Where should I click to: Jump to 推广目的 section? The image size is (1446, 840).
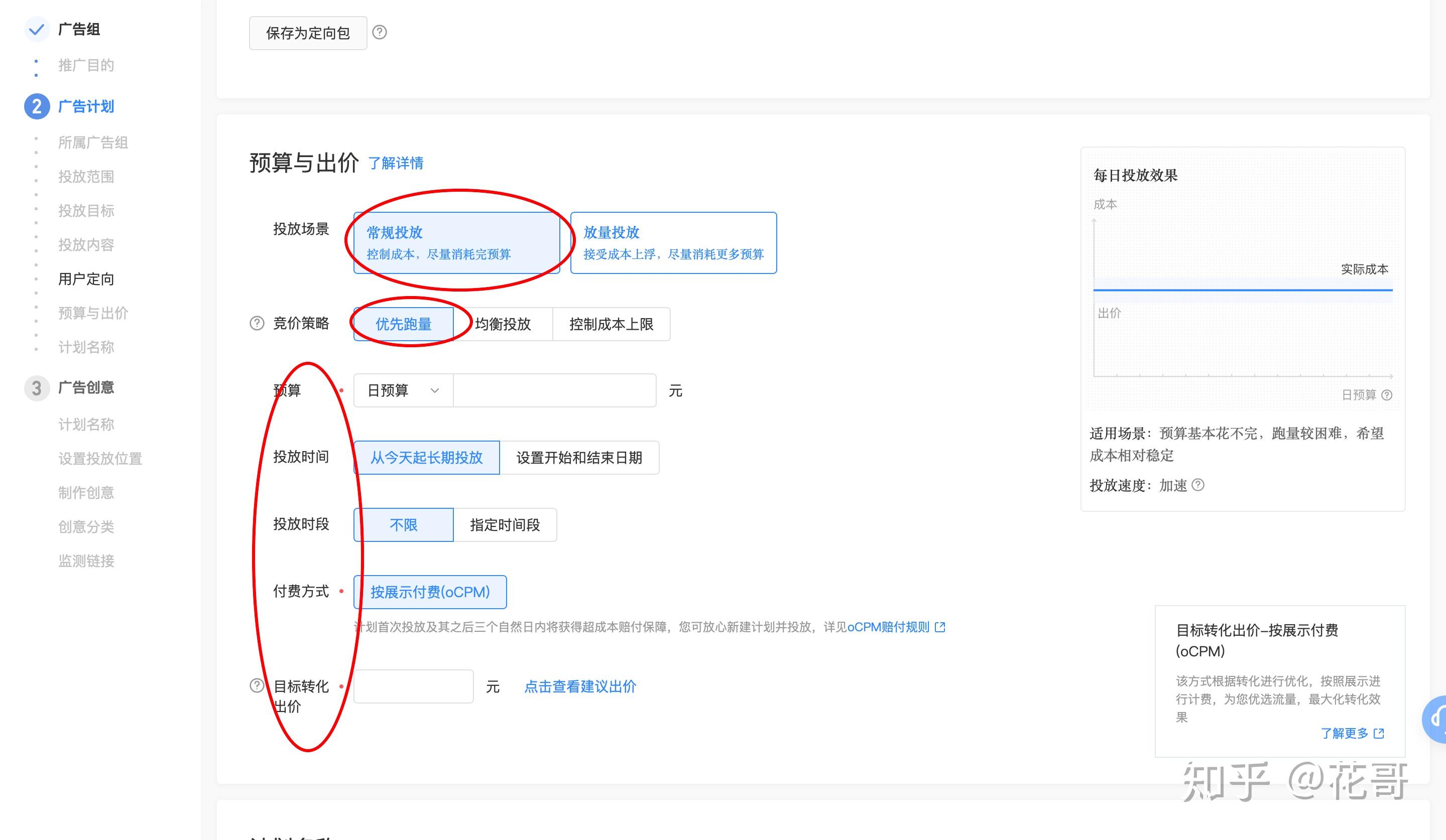(x=86, y=65)
